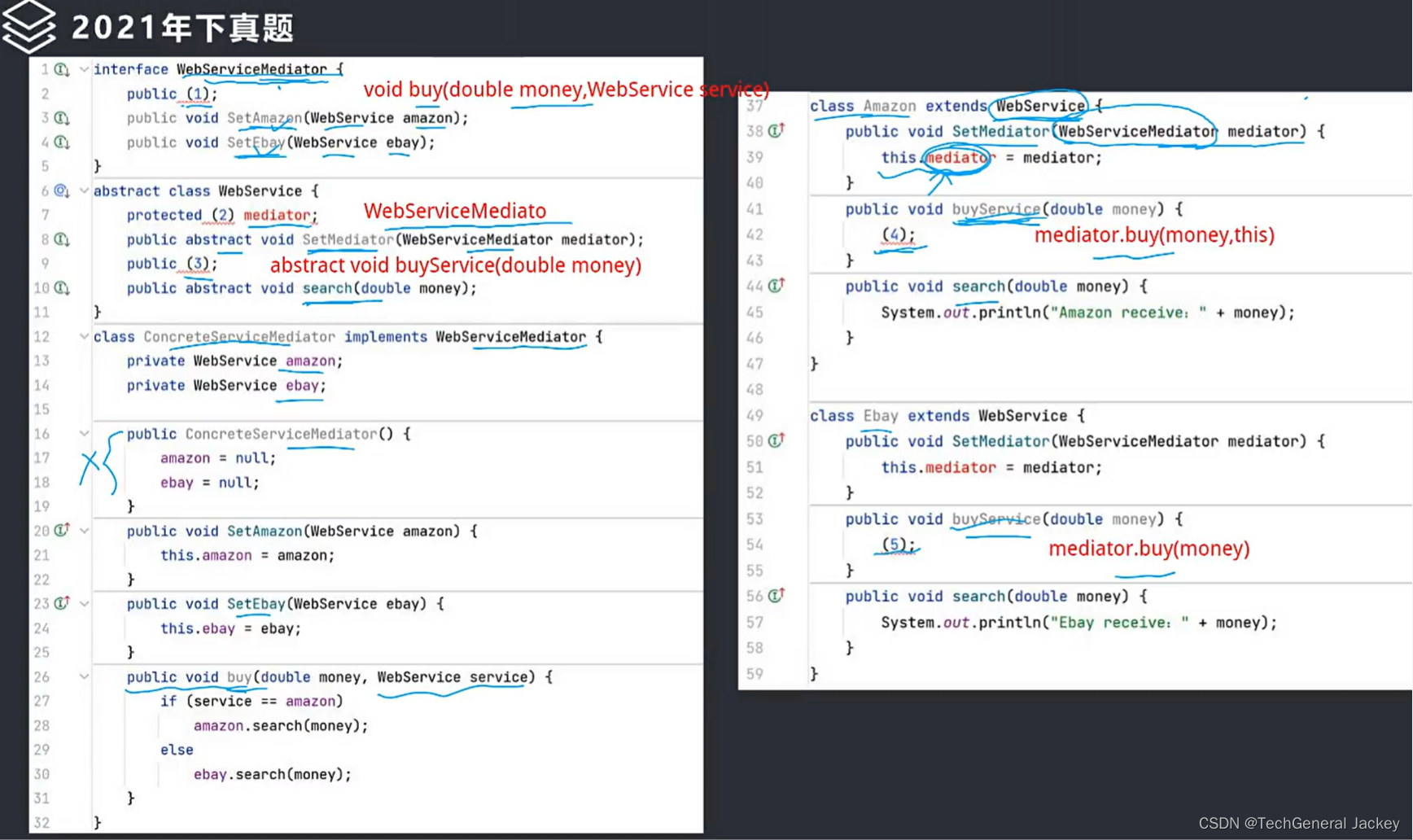Click 'private WebService ebay;' on line 14

click(226, 385)
